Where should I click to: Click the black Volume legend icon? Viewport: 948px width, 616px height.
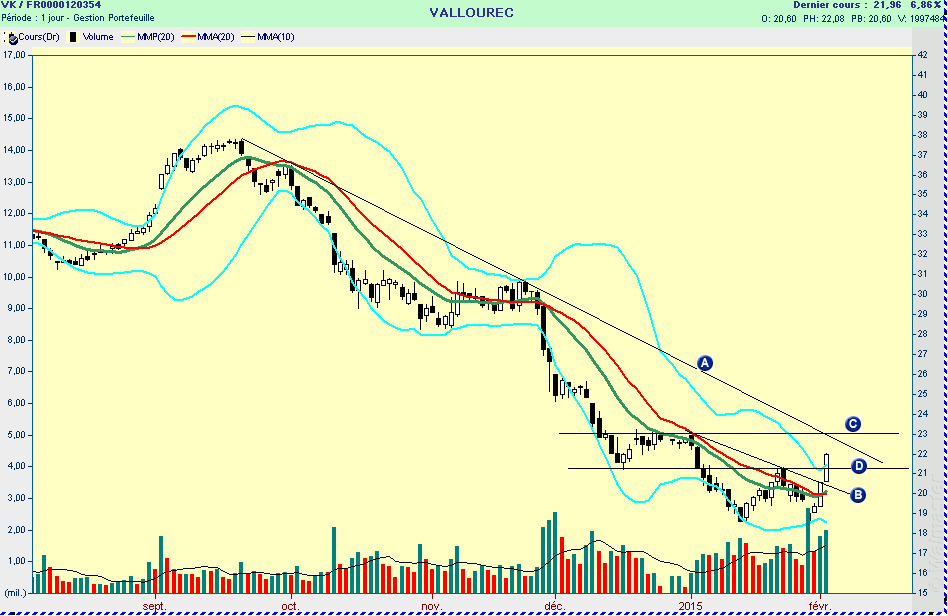click(73, 37)
